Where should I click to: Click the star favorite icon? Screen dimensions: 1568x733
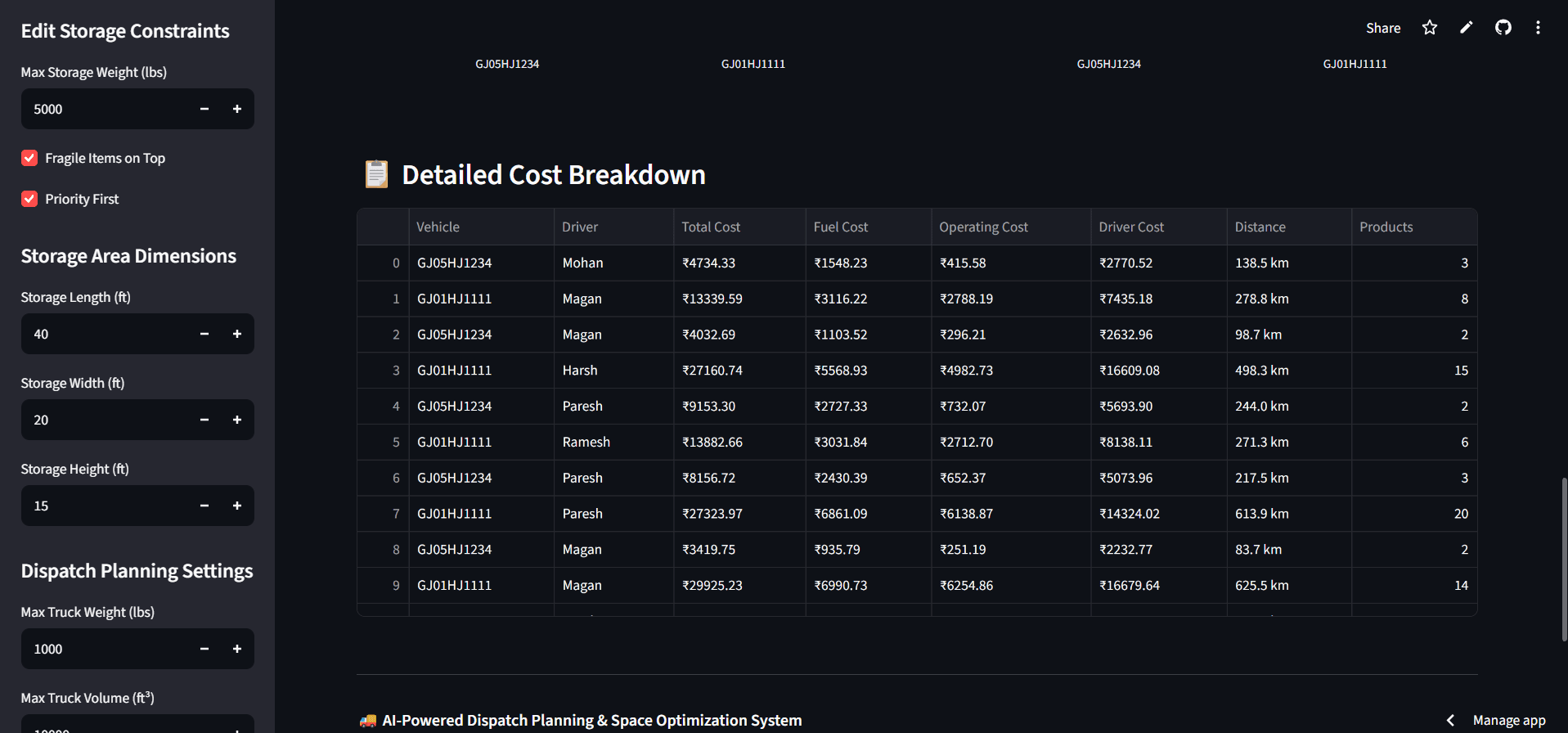[1429, 28]
